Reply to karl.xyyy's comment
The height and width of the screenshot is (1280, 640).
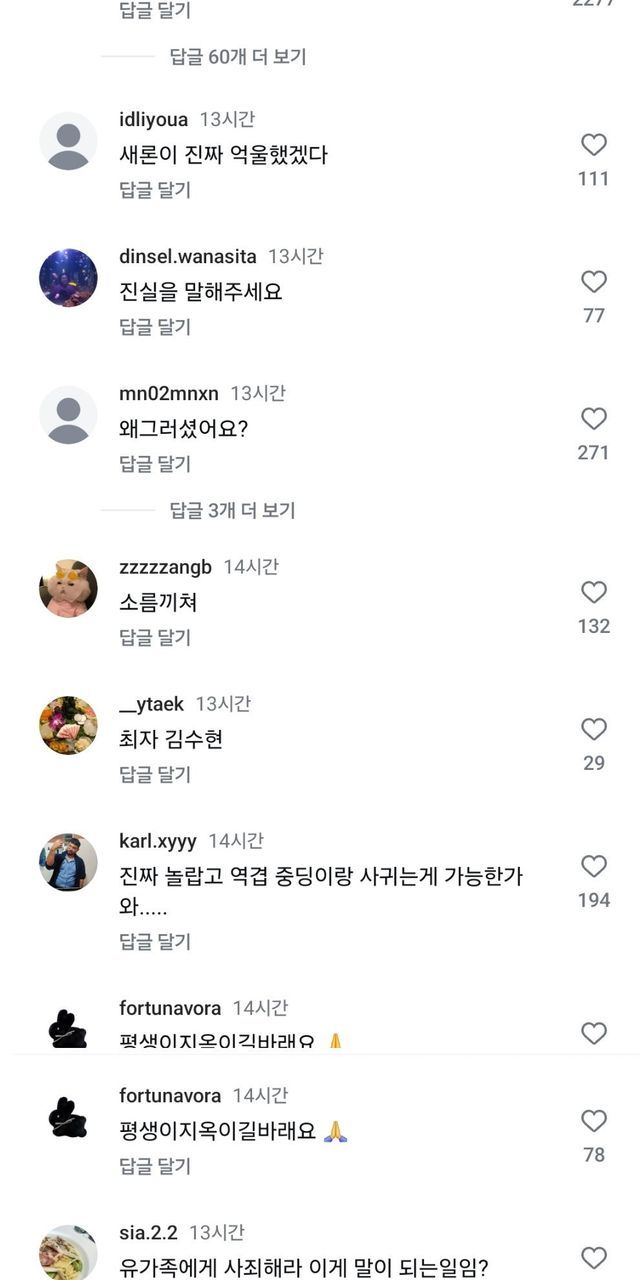(155, 941)
